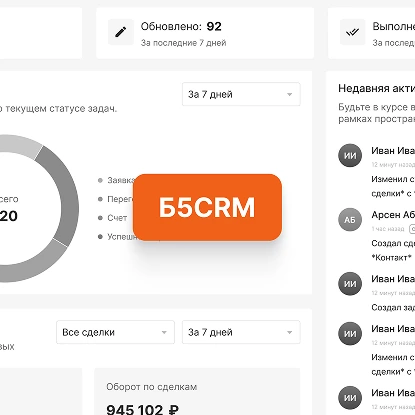This screenshot has height=415, width=415.
Task: Click the 'Недавняя акти' panel heading
Action: point(377,88)
